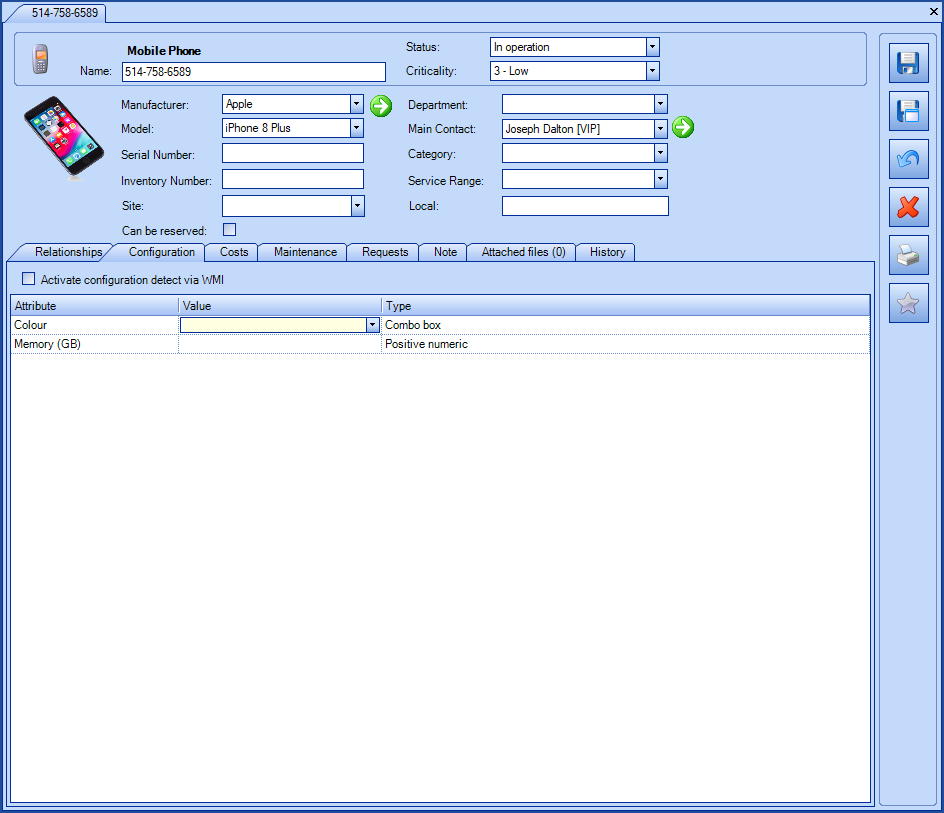Click the Serial Number input field
This screenshot has width=944, height=813.
click(x=292, y=153)
